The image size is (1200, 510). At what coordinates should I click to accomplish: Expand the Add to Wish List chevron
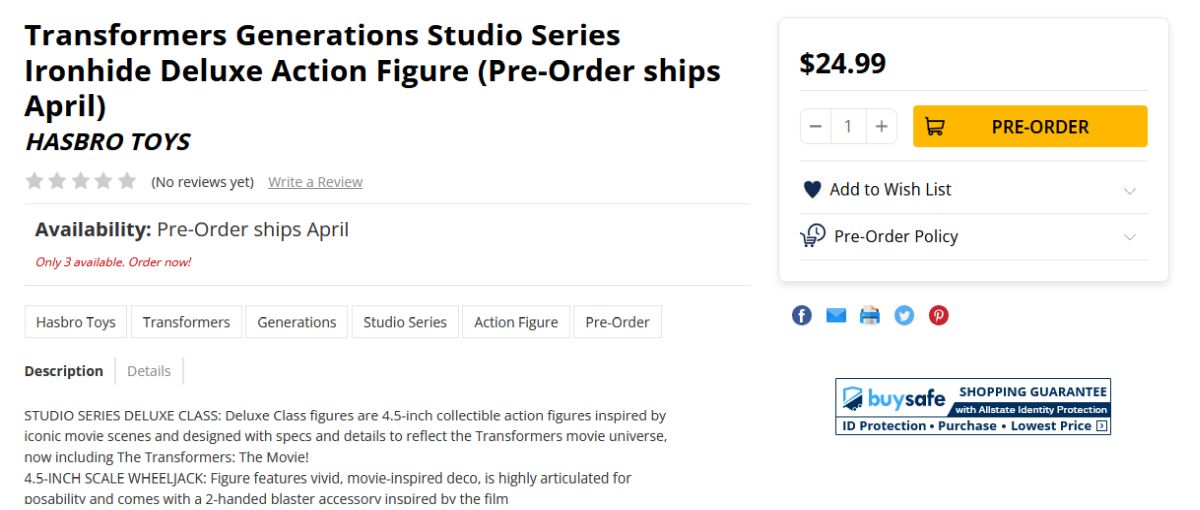point(1130,190)
